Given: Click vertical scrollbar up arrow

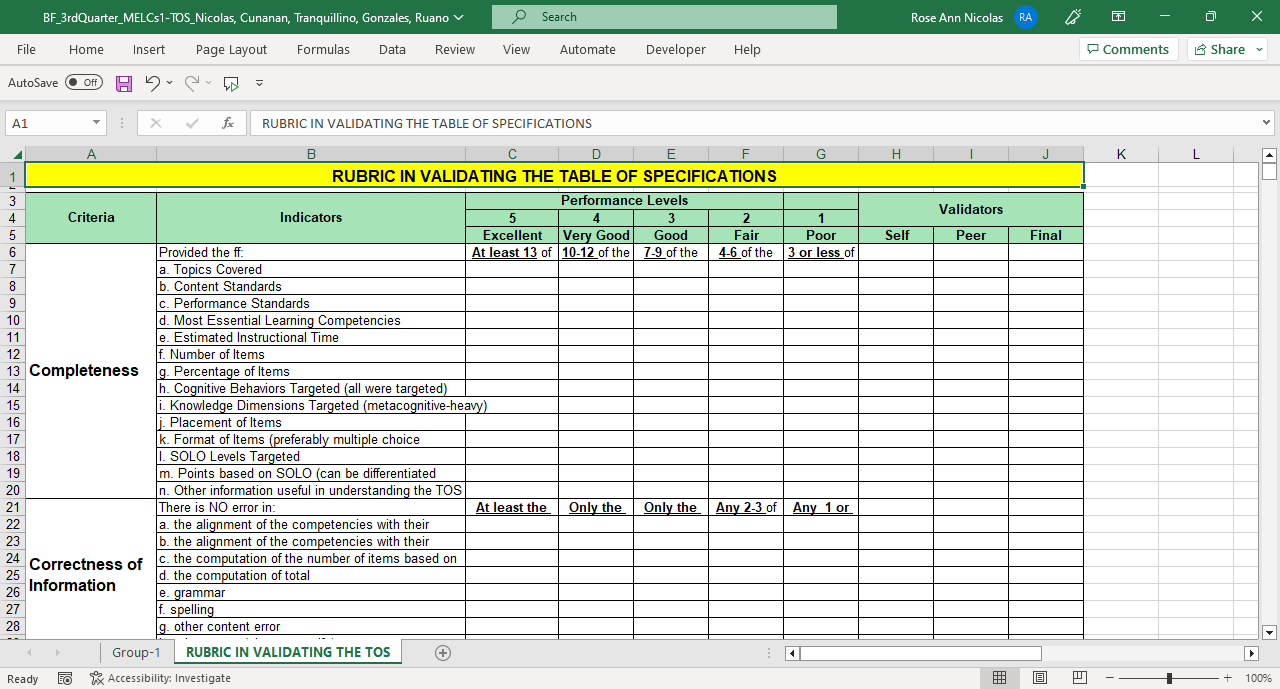Looking at the screenshot, I should click(x=1270, y=155).
